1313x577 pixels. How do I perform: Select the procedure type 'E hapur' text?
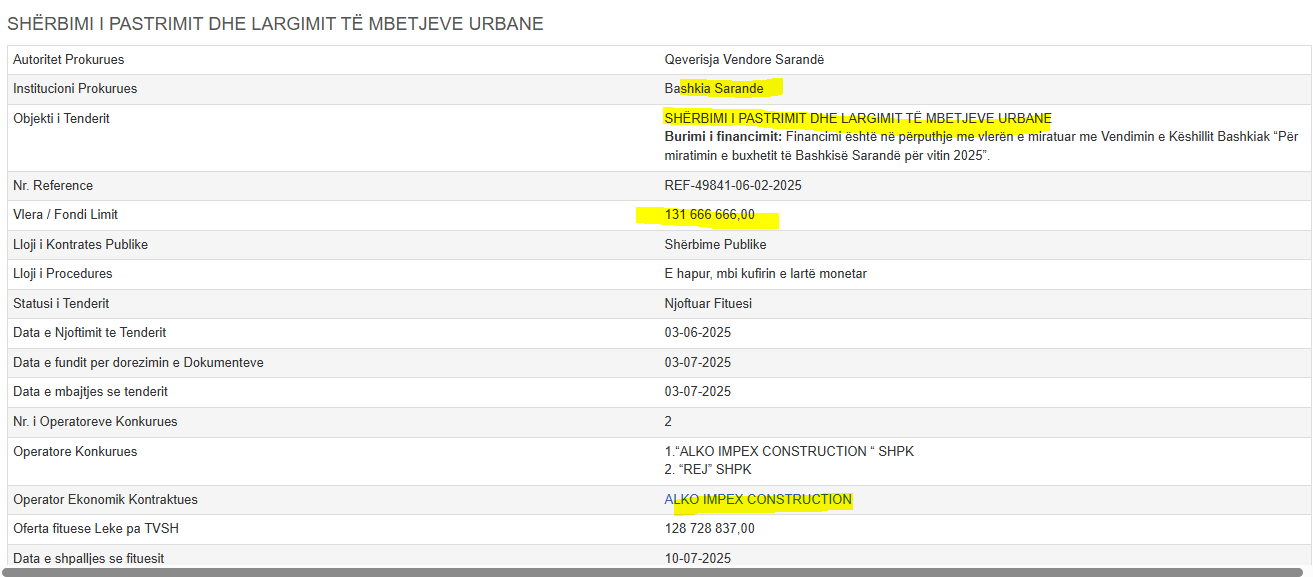(x=766, y=274)
